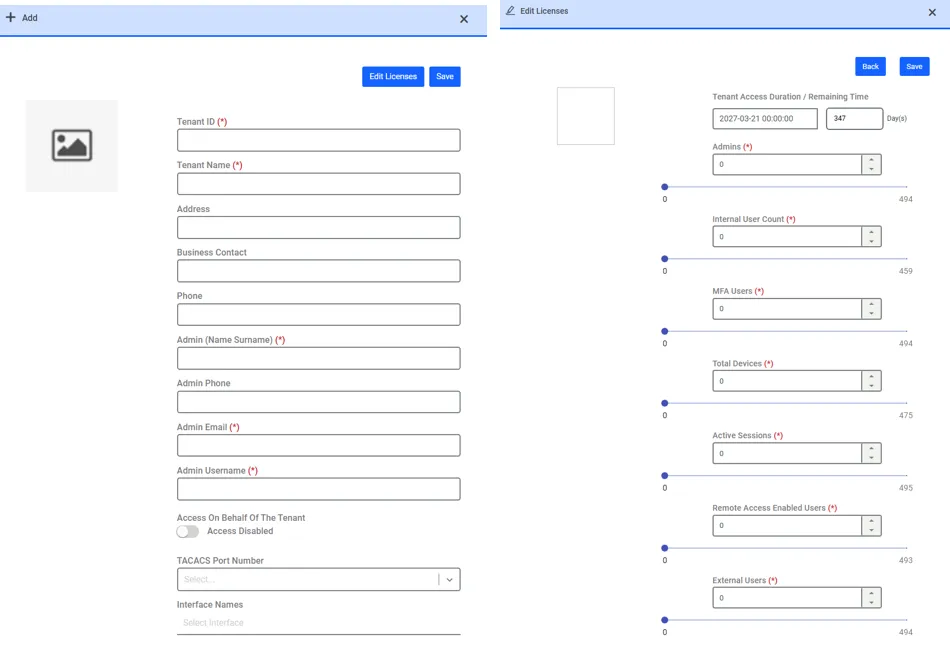The image size is (950, 669).
Task: Decrease MFA Users with down arrow
Action: click(x=871, y=313)
